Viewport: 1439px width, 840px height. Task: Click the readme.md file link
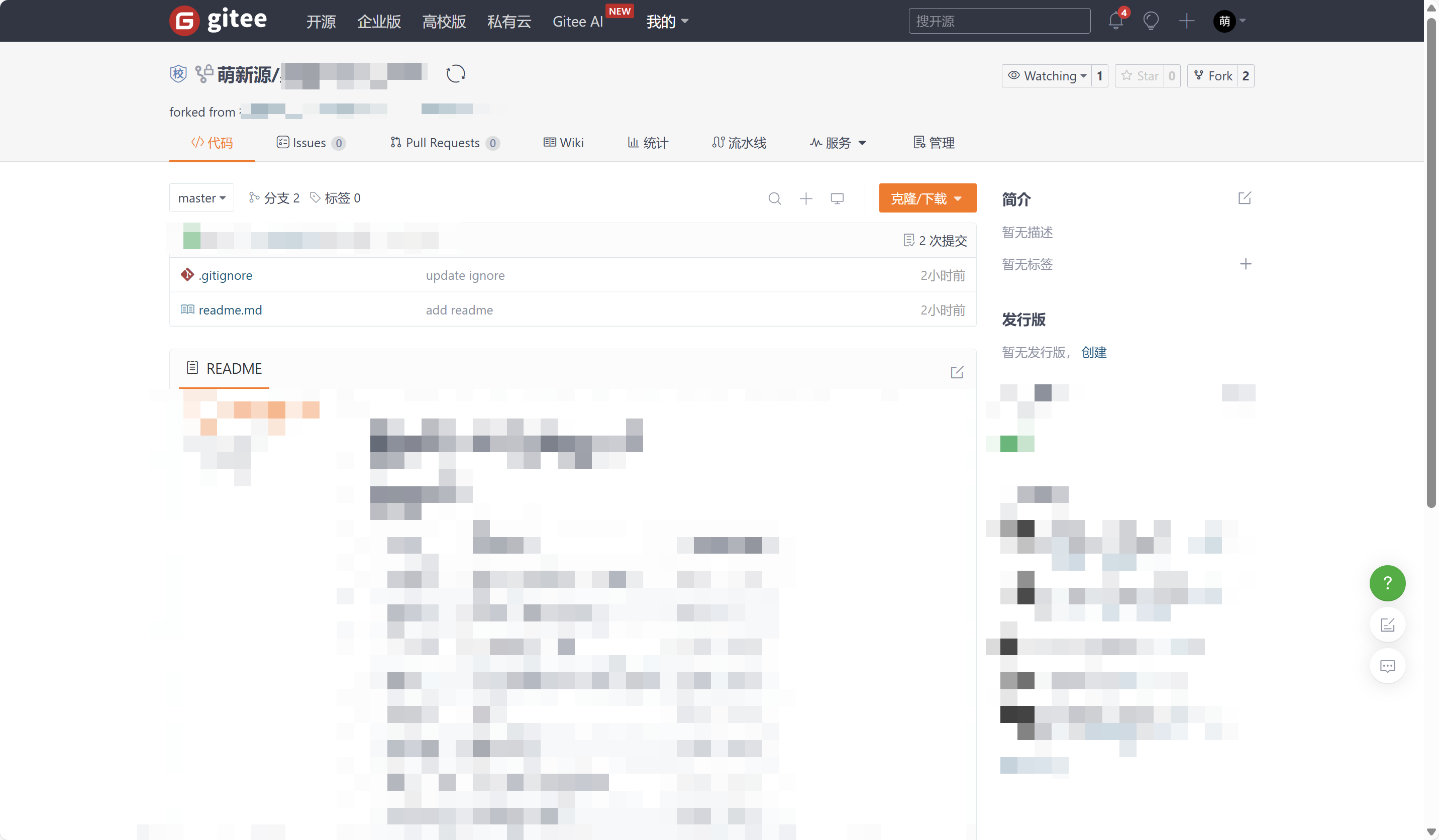click(x=229, y=309)
